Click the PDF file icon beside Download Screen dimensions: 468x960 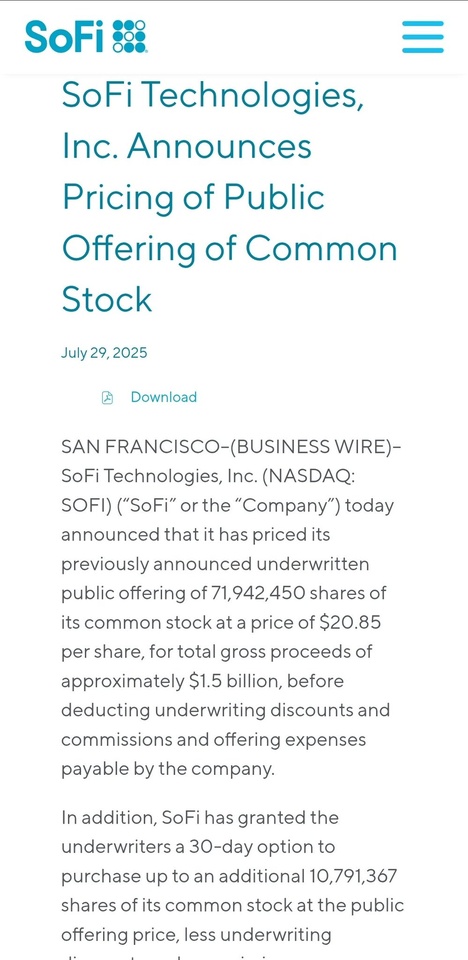coord(107,397)
